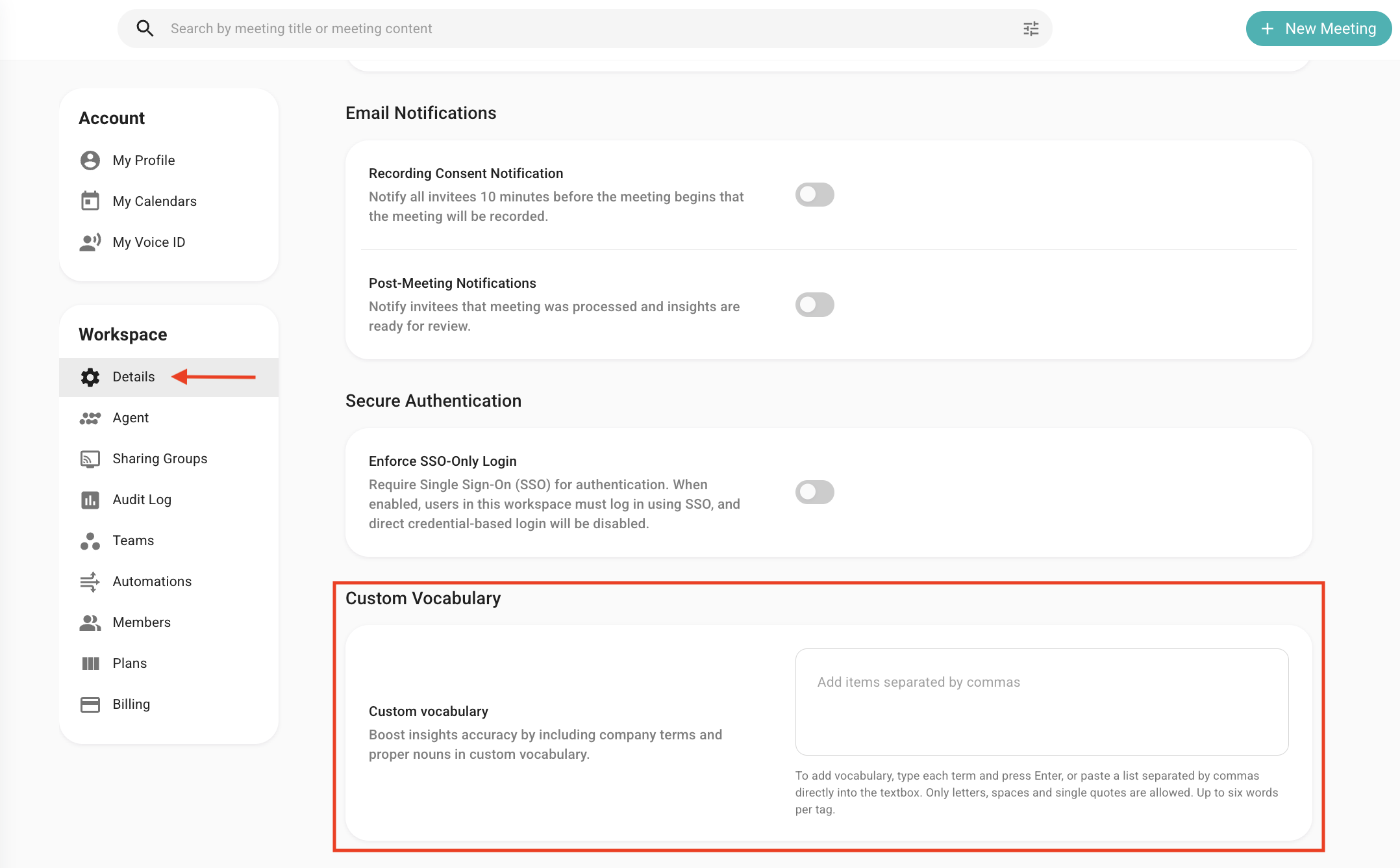Click the search magnifier icon
1400x868 pixels.
(145, 29)
